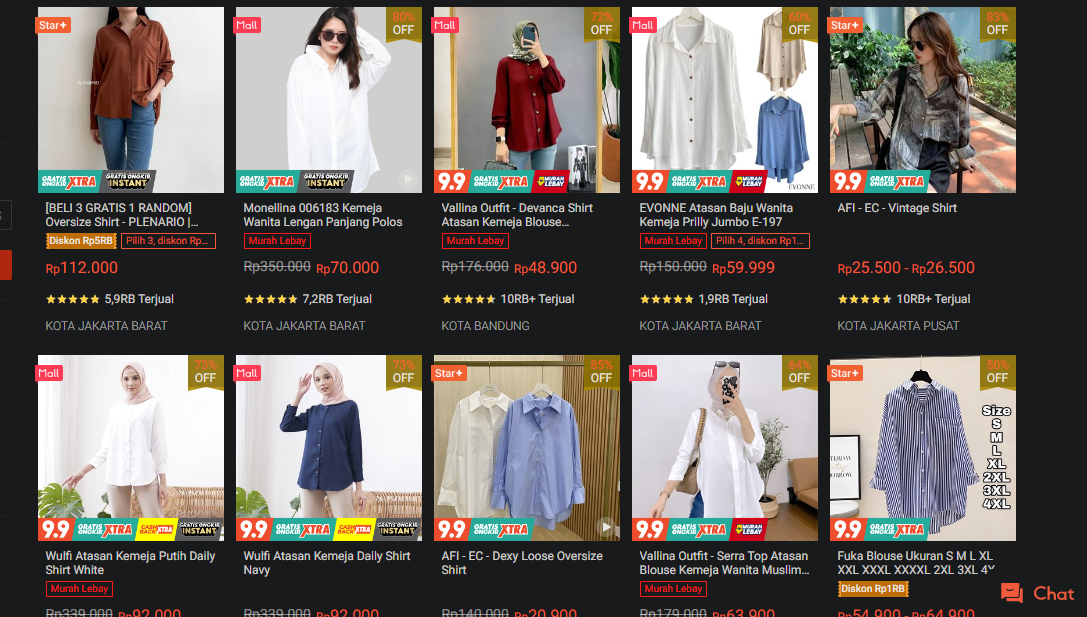Open 'AFI - EC - Vintage Shirt' title

(x=897, y=208)
